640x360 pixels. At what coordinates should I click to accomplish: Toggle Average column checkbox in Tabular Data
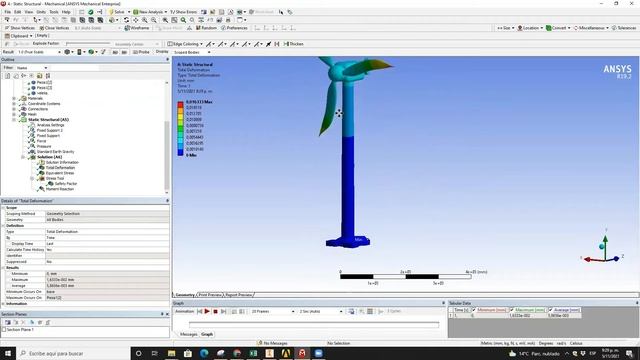point(550,310)
